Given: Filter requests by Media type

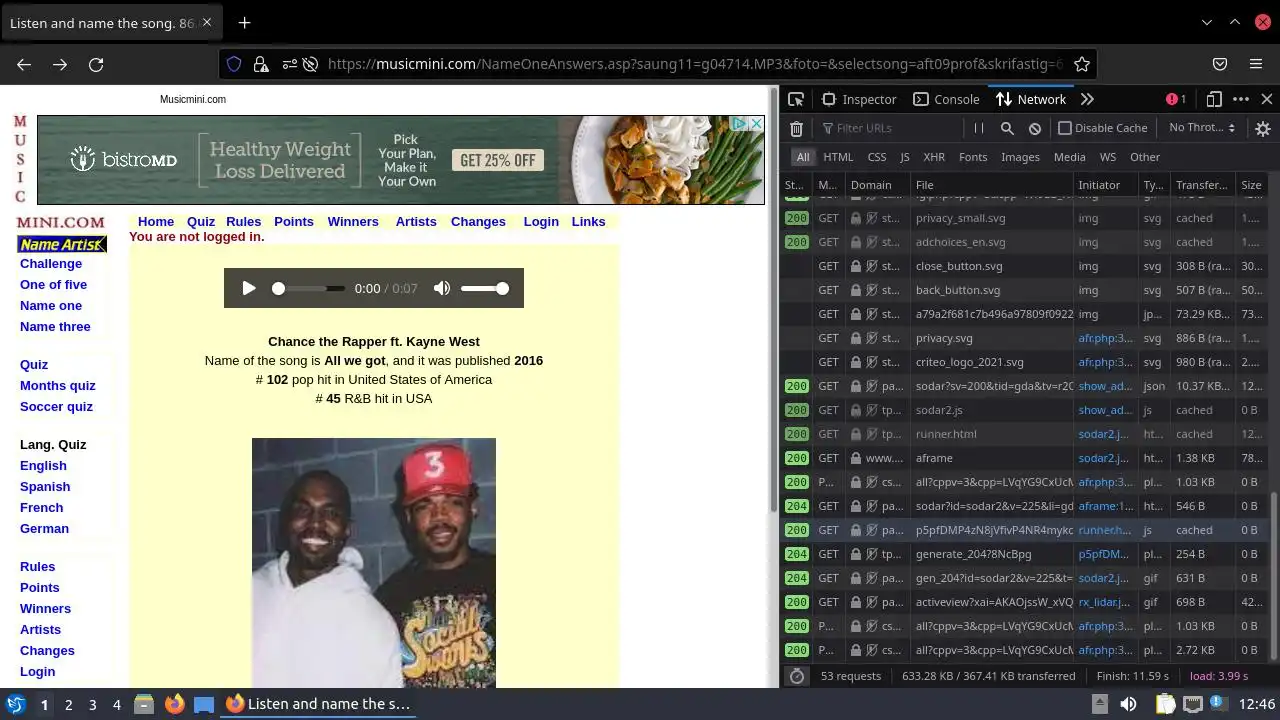Looking at the screenshot, I should coord(1069,157).
